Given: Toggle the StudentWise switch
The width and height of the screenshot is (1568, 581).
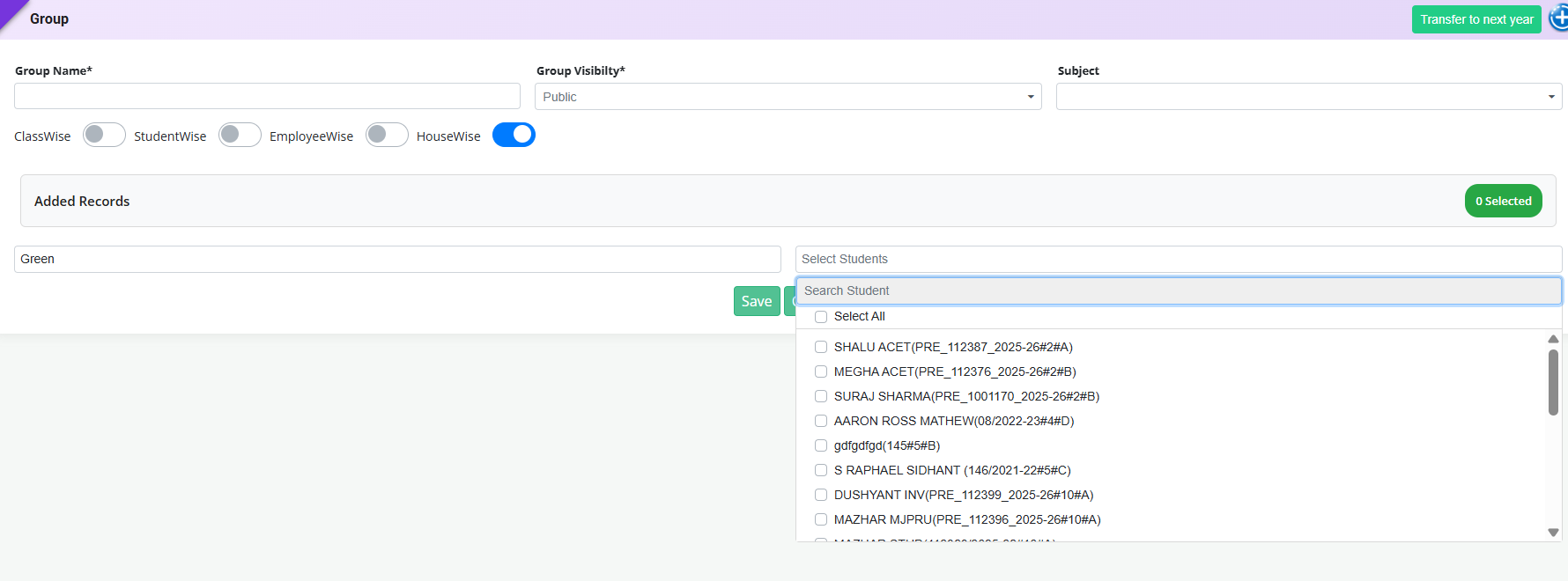Looking at the screenshot, I should pos(240,135).
